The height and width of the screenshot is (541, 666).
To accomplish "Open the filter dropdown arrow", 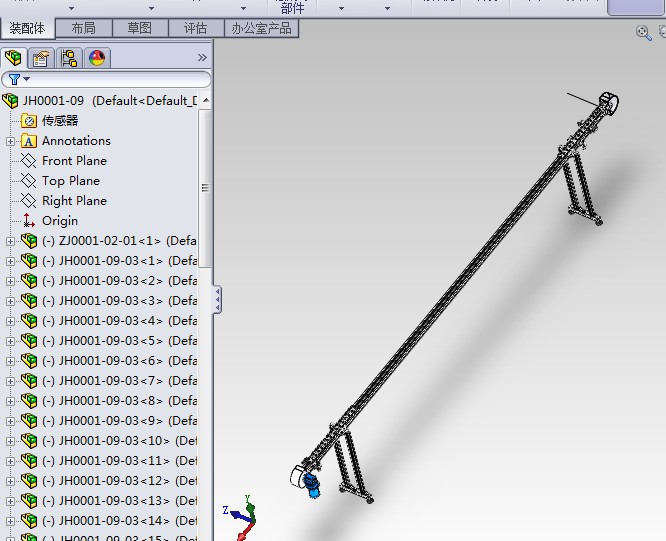I will (x=27, y=79).
